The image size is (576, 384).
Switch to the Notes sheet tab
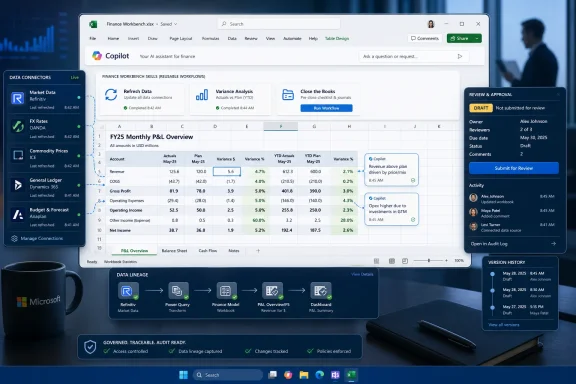pyautogui.click(x=234, y=251)
